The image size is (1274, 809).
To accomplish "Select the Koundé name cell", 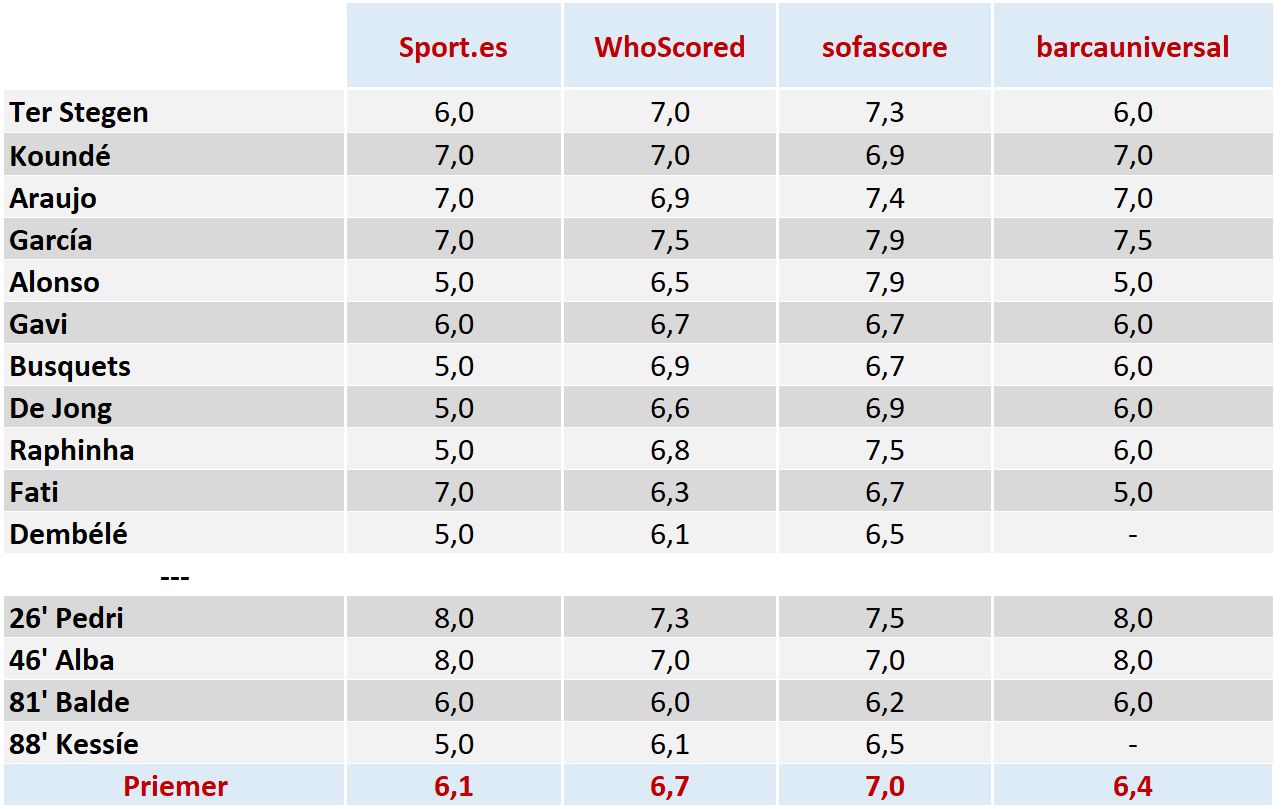I will pyautogui.click(x=60, y=156).
